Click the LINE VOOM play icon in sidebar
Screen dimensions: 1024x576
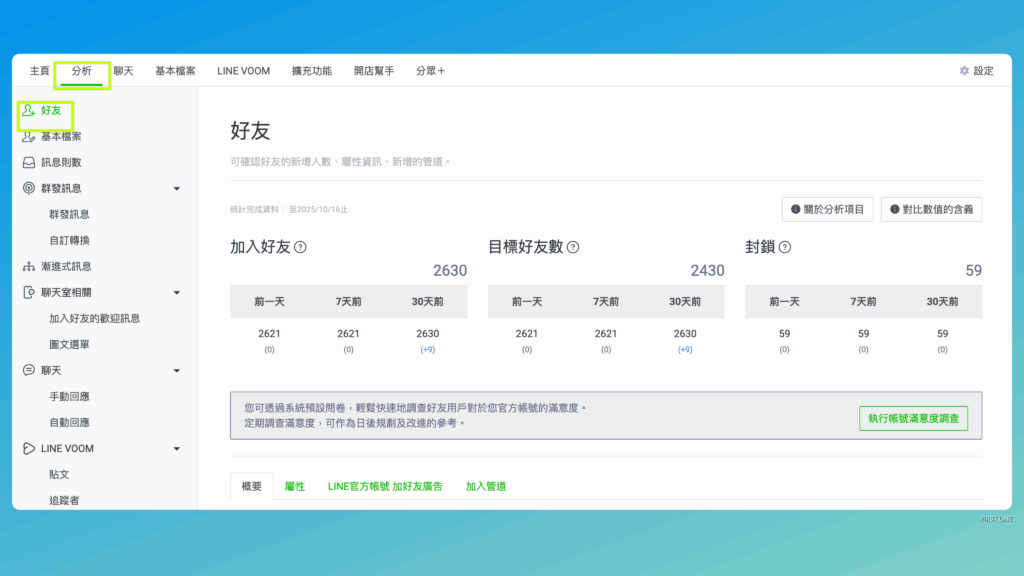[x=29, y=448]
